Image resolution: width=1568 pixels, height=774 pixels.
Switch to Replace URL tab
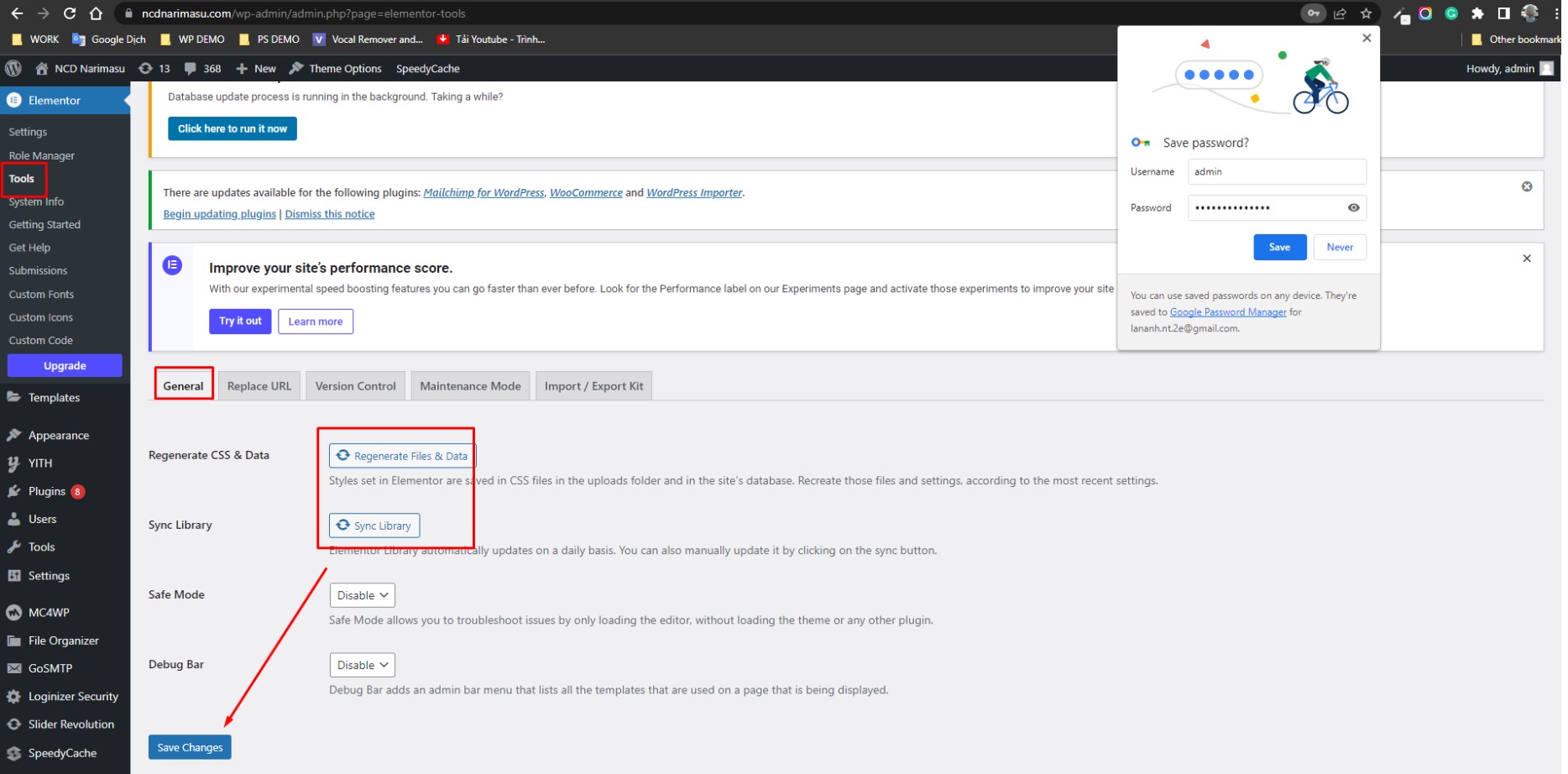pos(259,386)
